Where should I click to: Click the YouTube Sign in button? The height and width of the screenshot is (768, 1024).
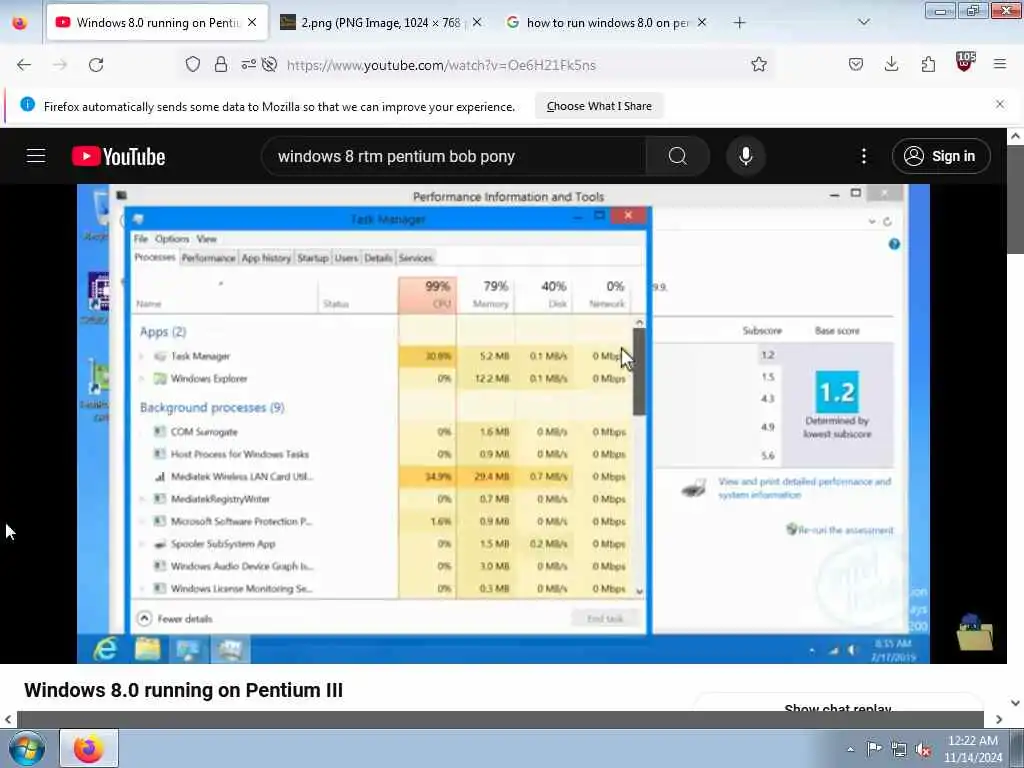[x=941, y=156]
